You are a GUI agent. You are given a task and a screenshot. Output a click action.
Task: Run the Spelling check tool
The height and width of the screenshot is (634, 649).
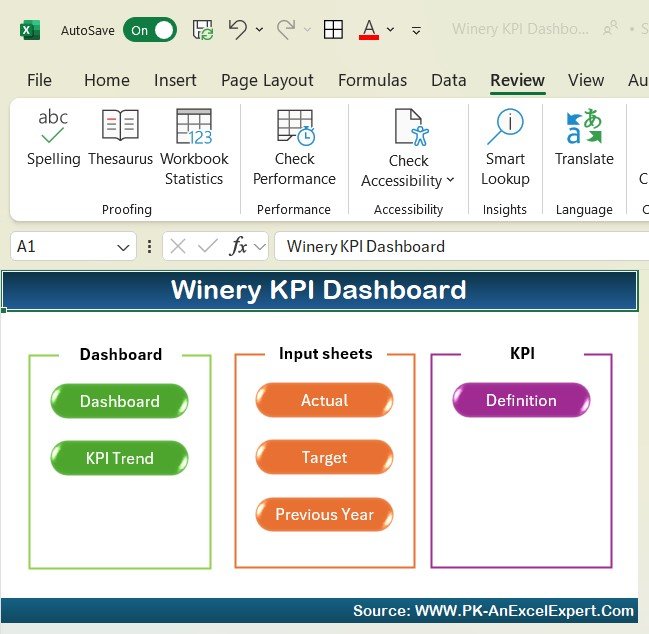point(53,138)
